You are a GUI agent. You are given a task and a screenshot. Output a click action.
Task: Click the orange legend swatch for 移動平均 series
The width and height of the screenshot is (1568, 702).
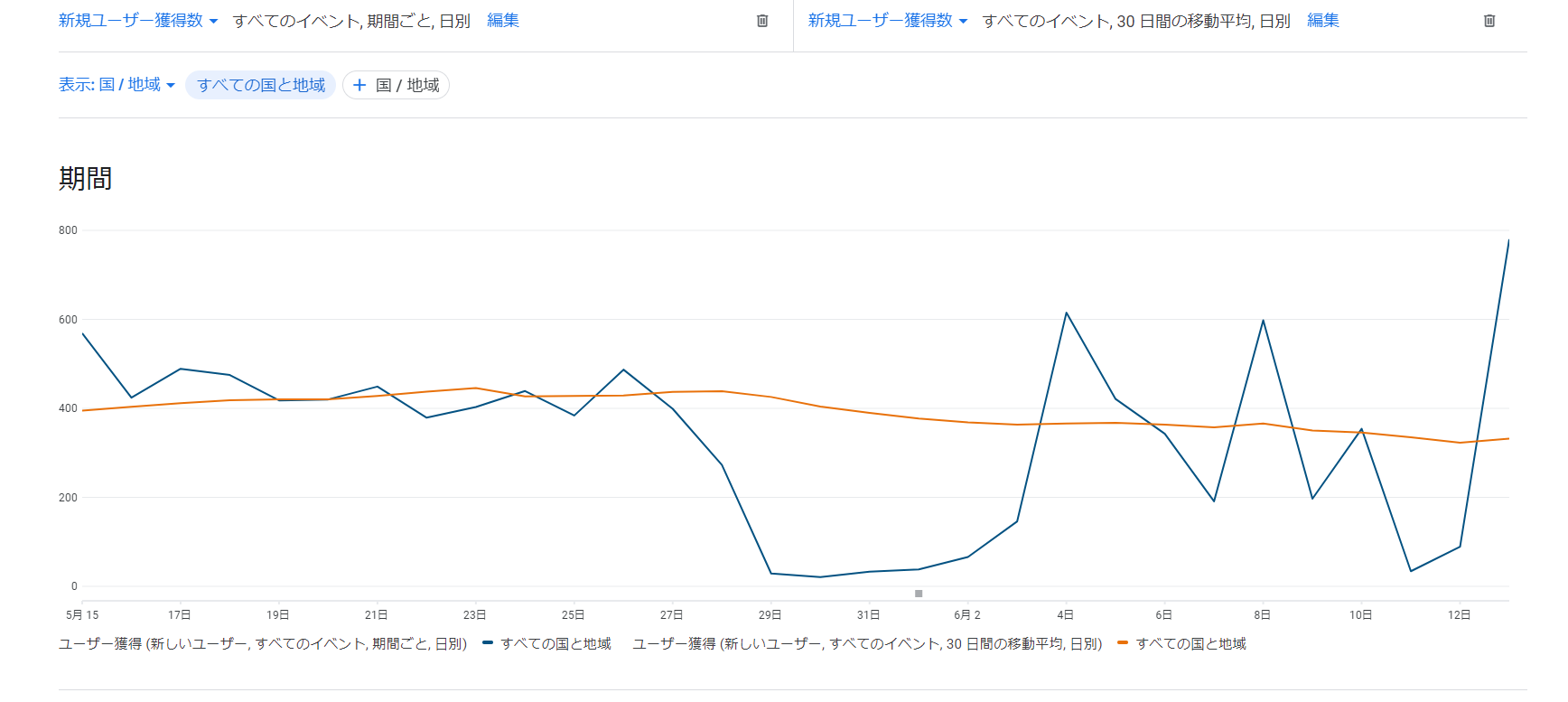click(1123, 643)
